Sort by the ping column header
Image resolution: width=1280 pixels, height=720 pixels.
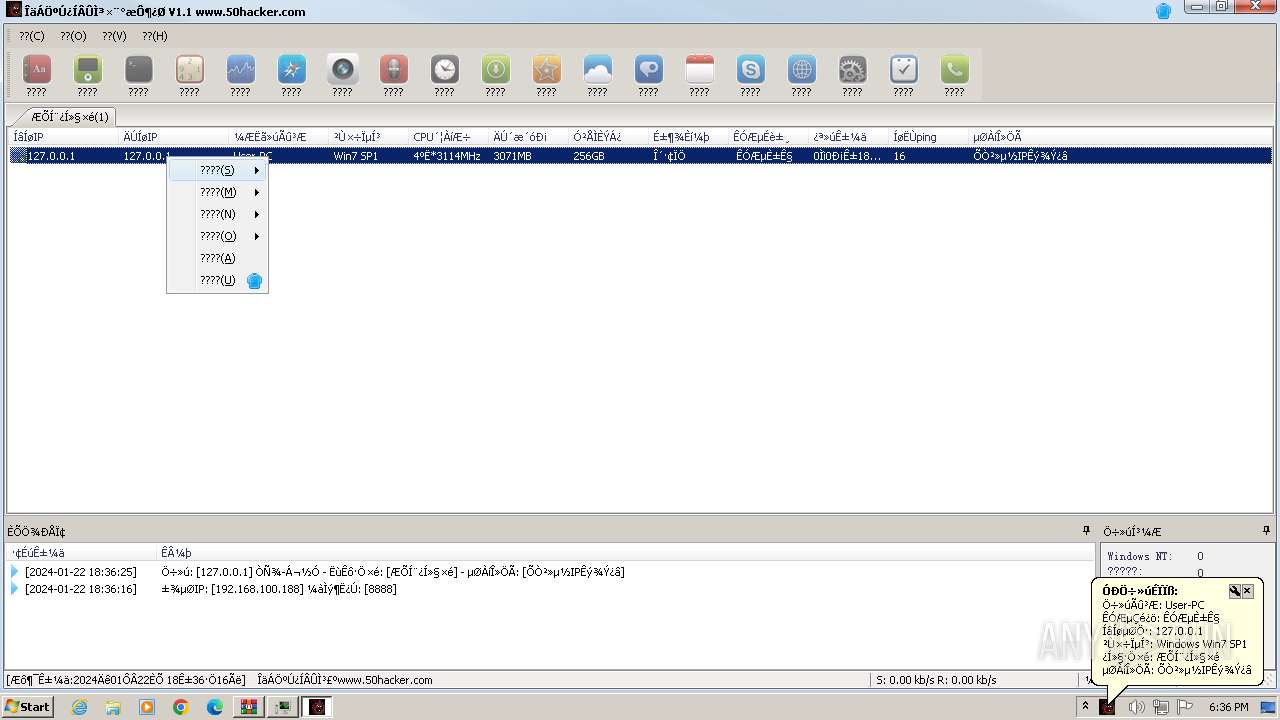[929, 137]
